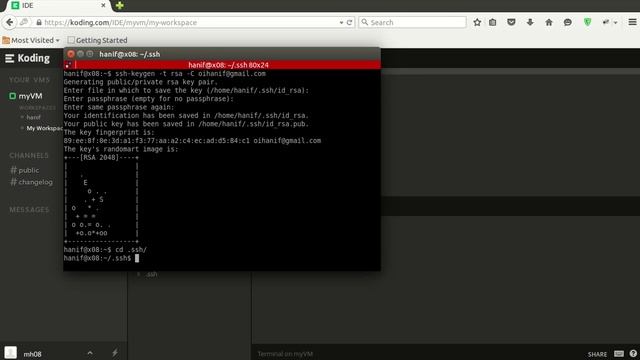Click the YOUR VMS section header

[x=29, y=80]
